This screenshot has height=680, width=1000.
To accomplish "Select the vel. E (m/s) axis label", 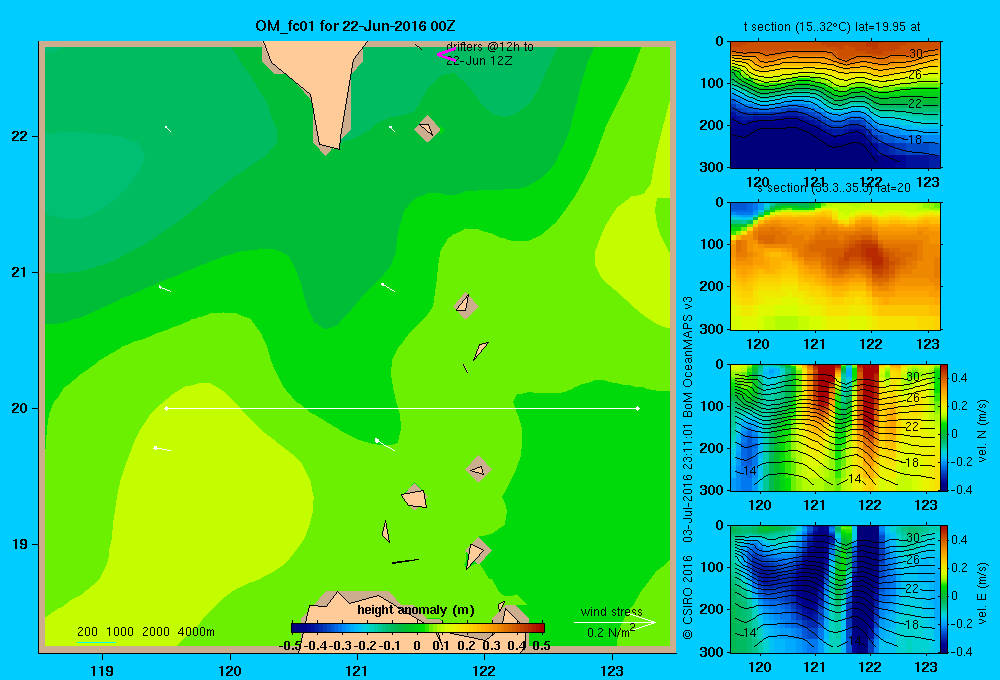I will 982,593.
